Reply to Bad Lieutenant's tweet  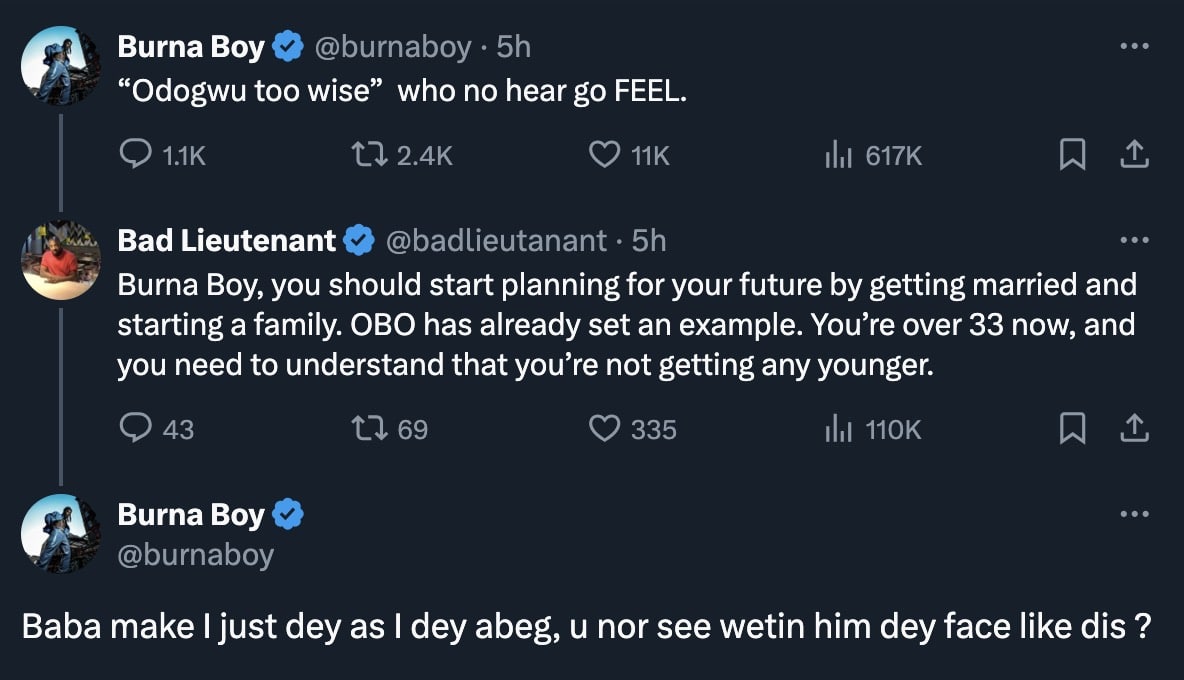[x=135, y=429]
